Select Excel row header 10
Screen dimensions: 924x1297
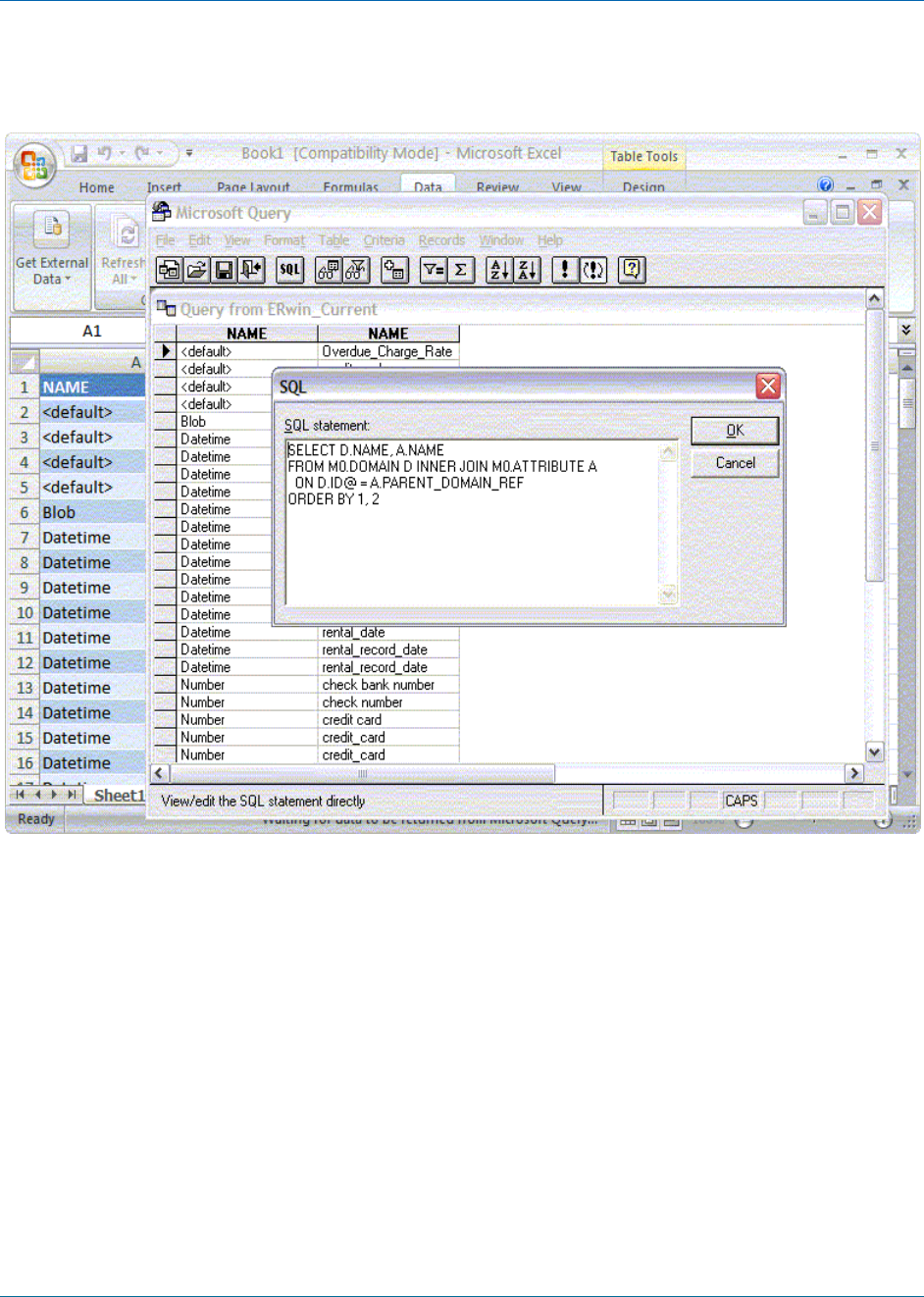click(x=25, y=612)
